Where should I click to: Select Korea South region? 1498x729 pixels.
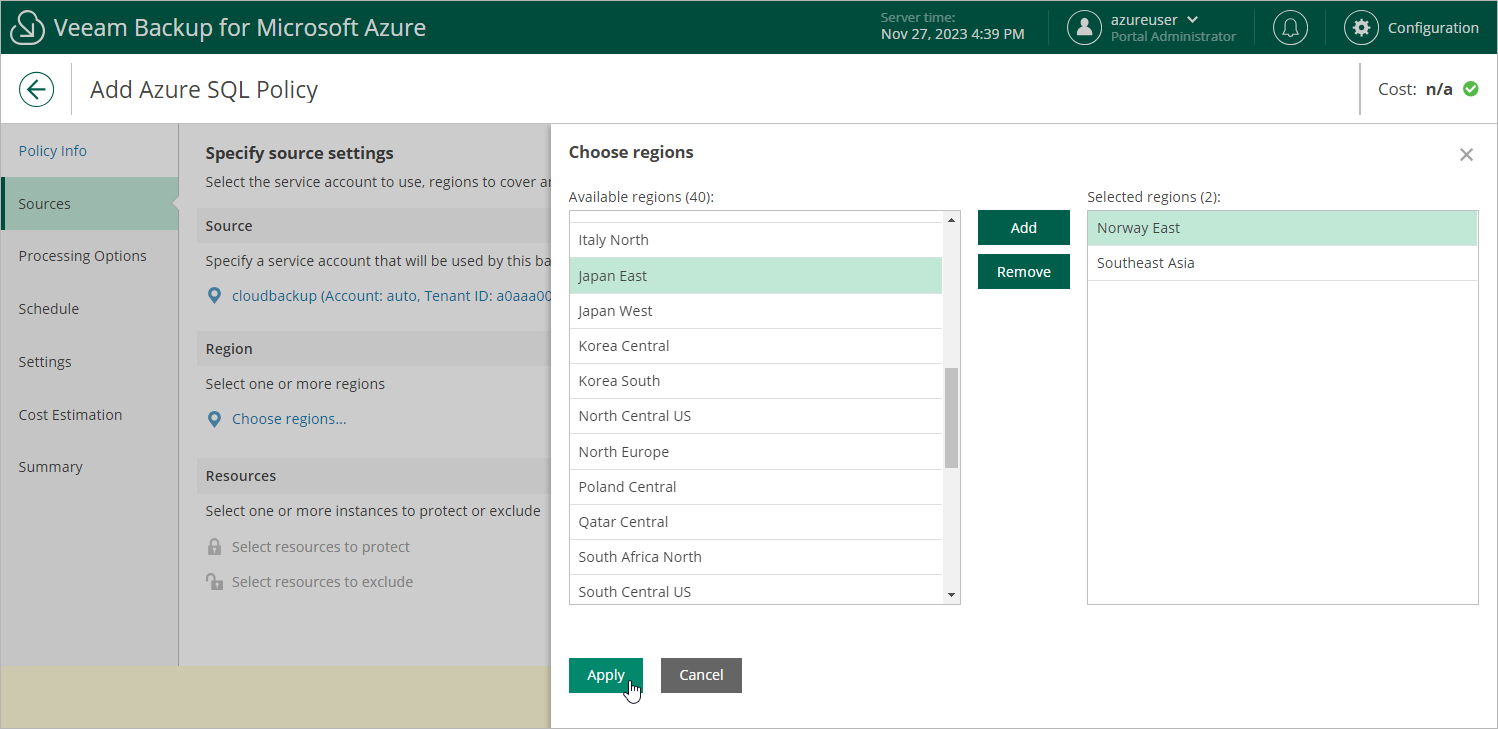[756, 381]
